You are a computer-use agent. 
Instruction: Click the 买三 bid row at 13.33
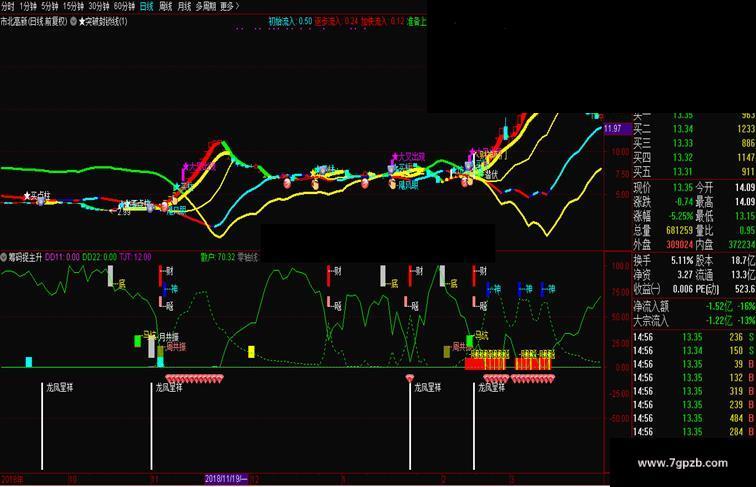(x=694, y=143)
